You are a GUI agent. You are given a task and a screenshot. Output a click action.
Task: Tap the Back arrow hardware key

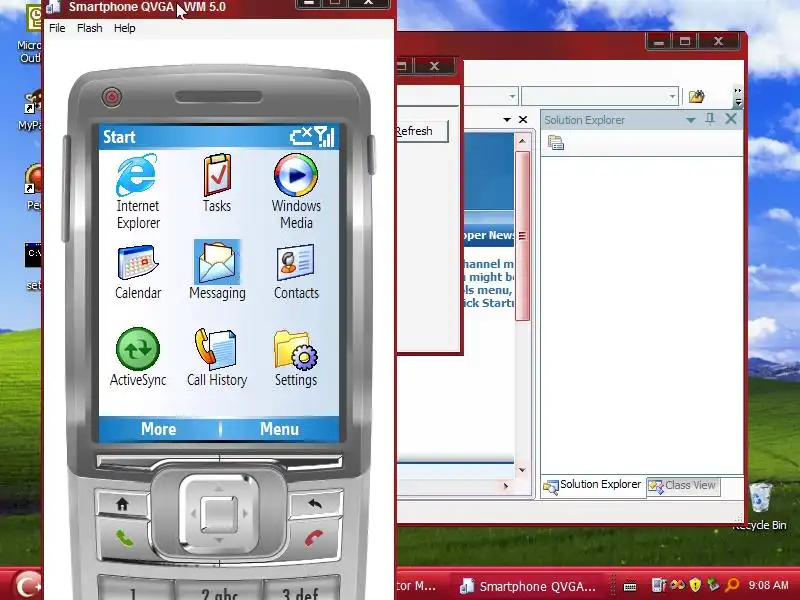315,505
